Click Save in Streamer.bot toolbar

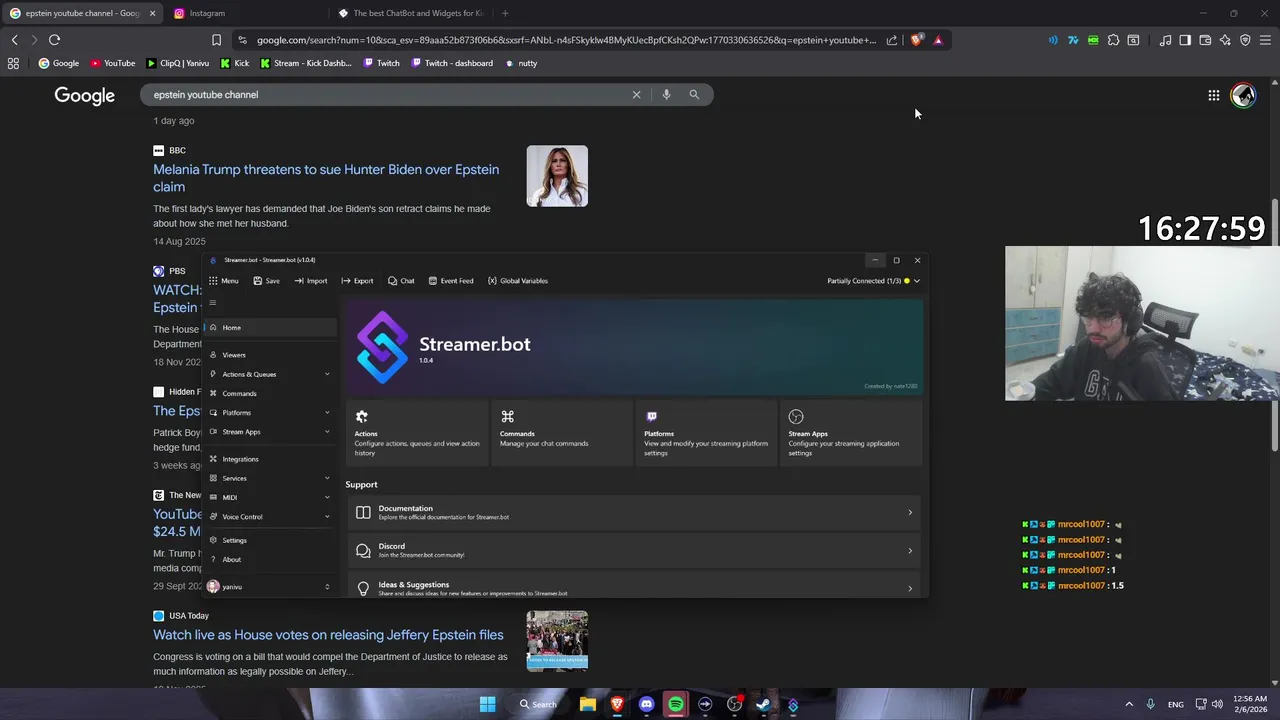point(267,281)
